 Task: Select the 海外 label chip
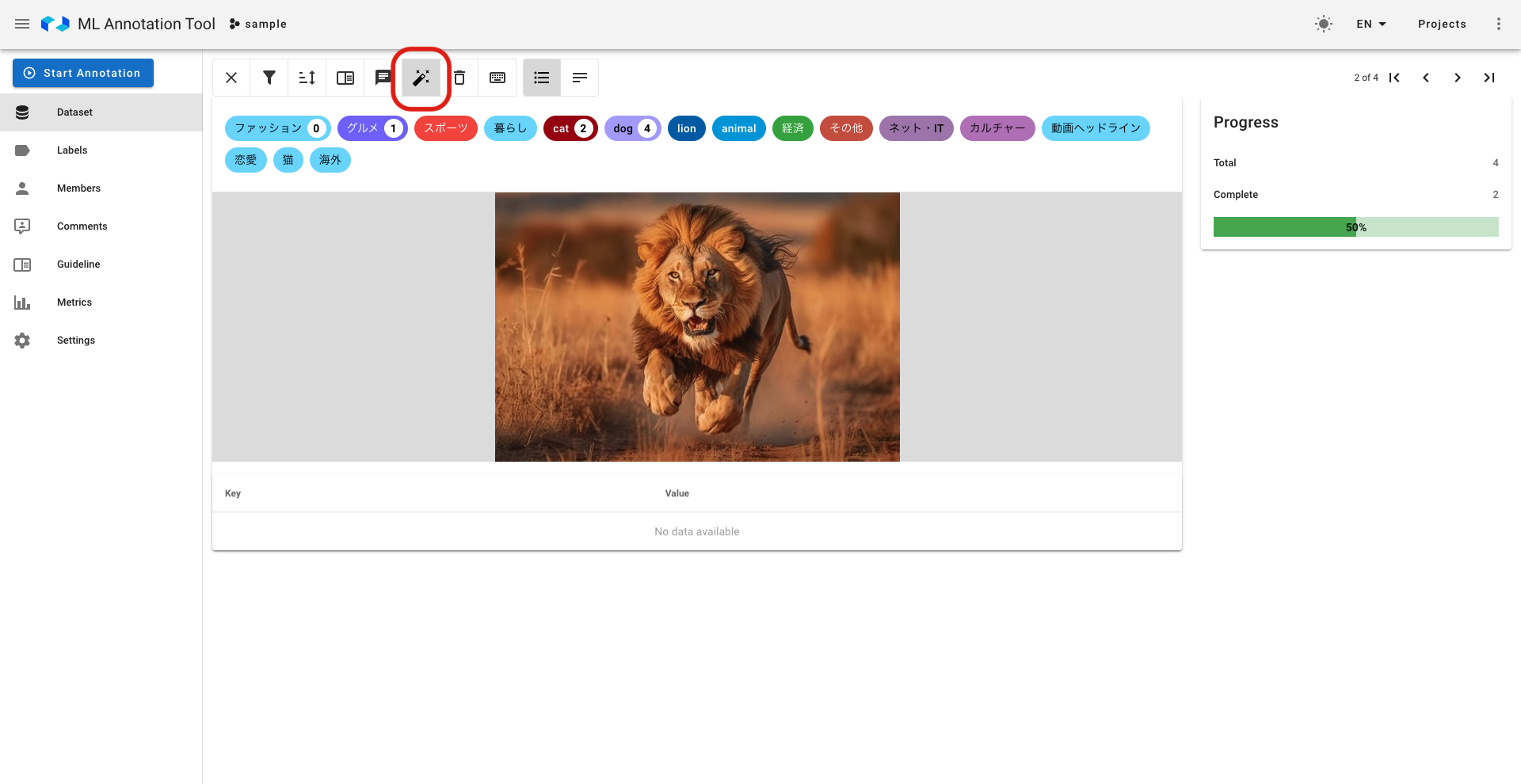tap(330, 160)
